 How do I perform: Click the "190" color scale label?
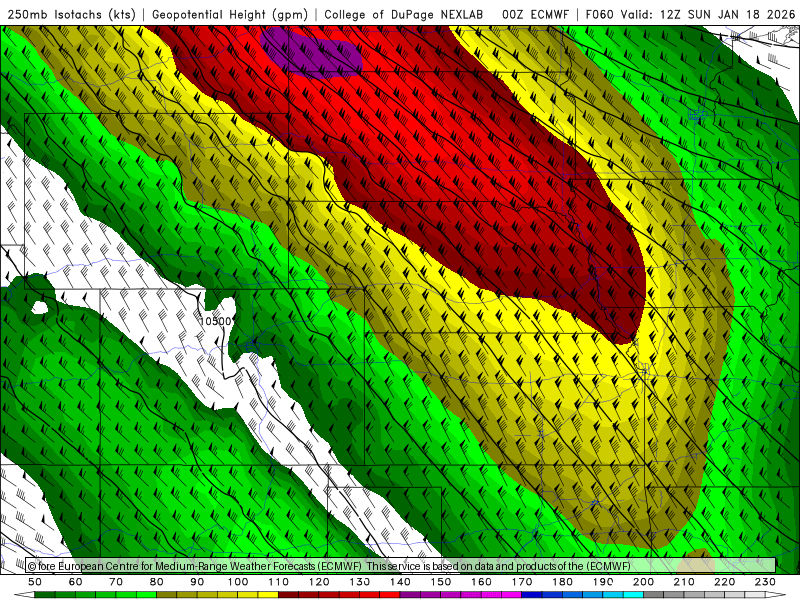(x=603, y=582)
